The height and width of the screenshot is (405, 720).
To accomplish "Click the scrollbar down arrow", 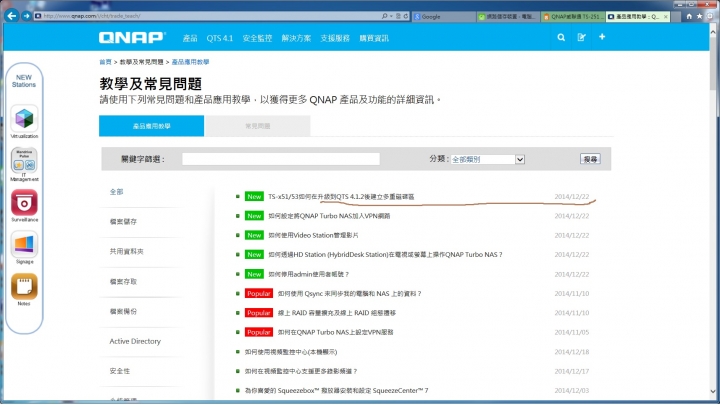I will pos(713,391).
